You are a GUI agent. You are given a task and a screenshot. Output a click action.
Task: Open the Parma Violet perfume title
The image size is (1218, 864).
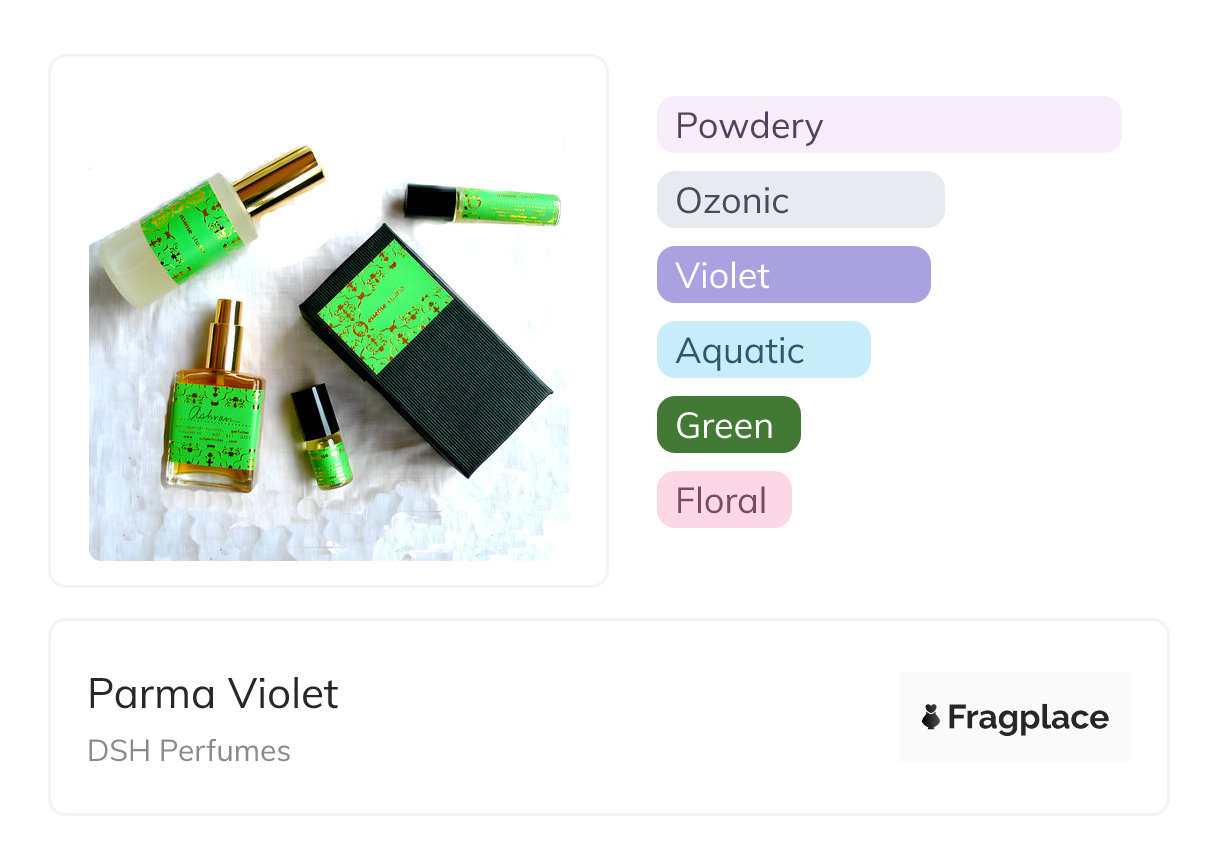click(x=213, y=694)
